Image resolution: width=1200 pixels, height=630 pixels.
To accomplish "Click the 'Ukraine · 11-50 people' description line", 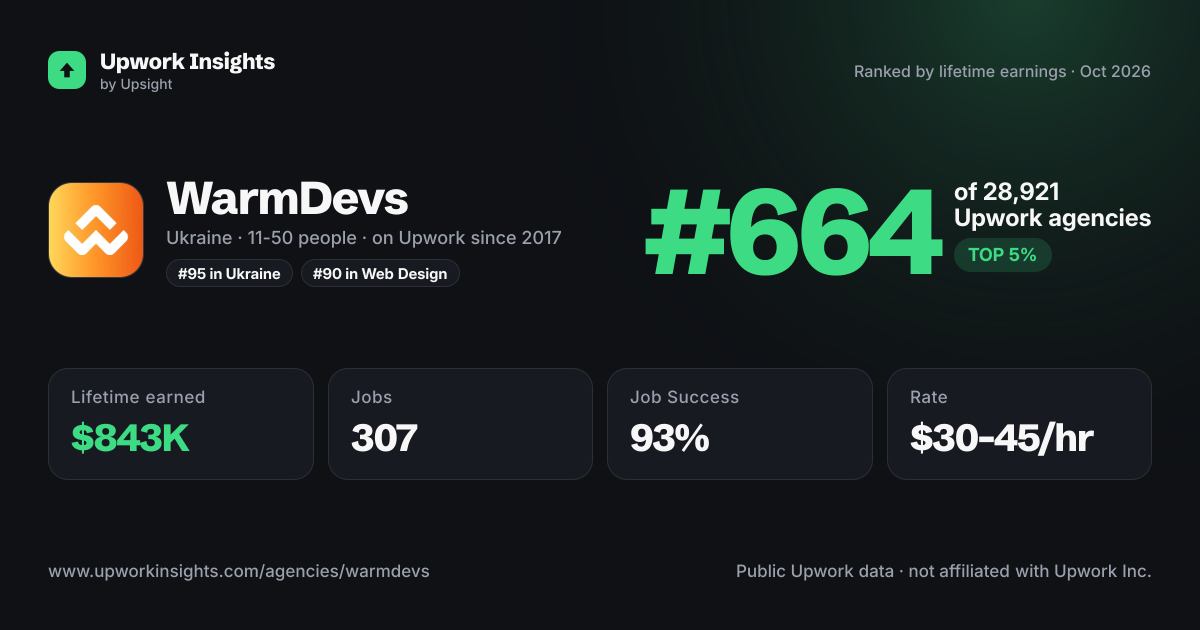I will coord(364,238).
